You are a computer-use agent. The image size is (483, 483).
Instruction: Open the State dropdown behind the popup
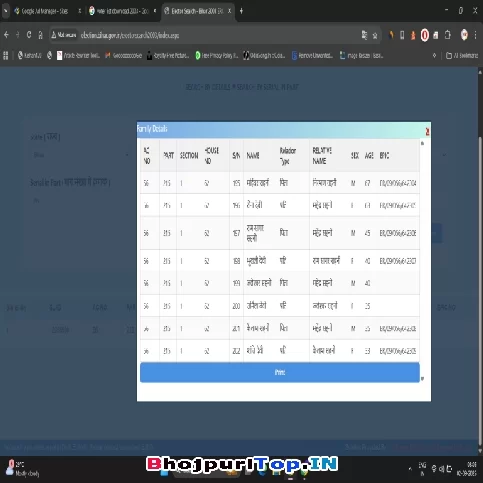coord(80,155)
